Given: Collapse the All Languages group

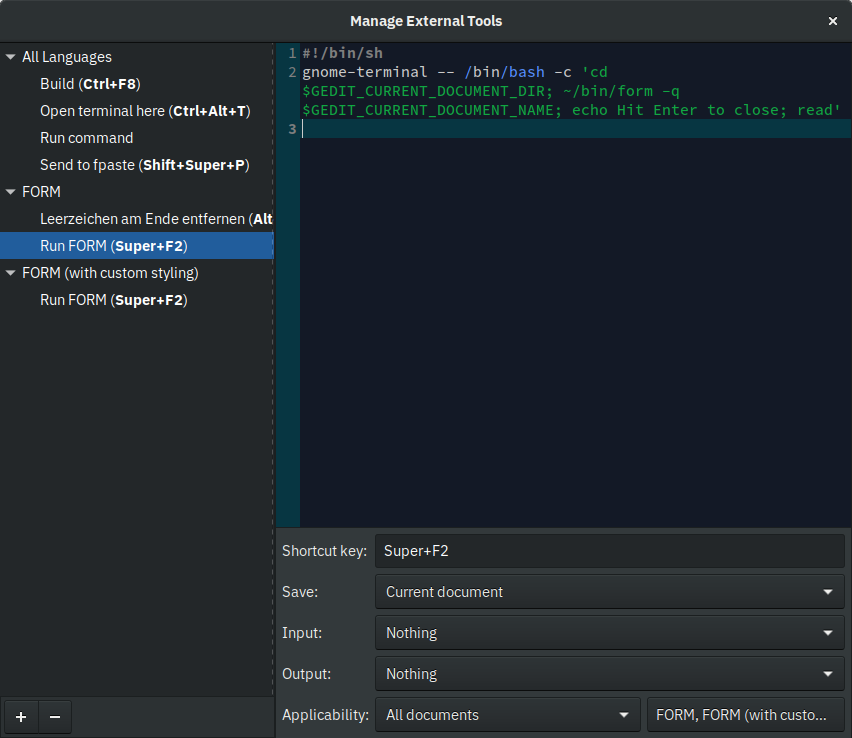Looking at the screenshot, I should click(x=10, y=57).
